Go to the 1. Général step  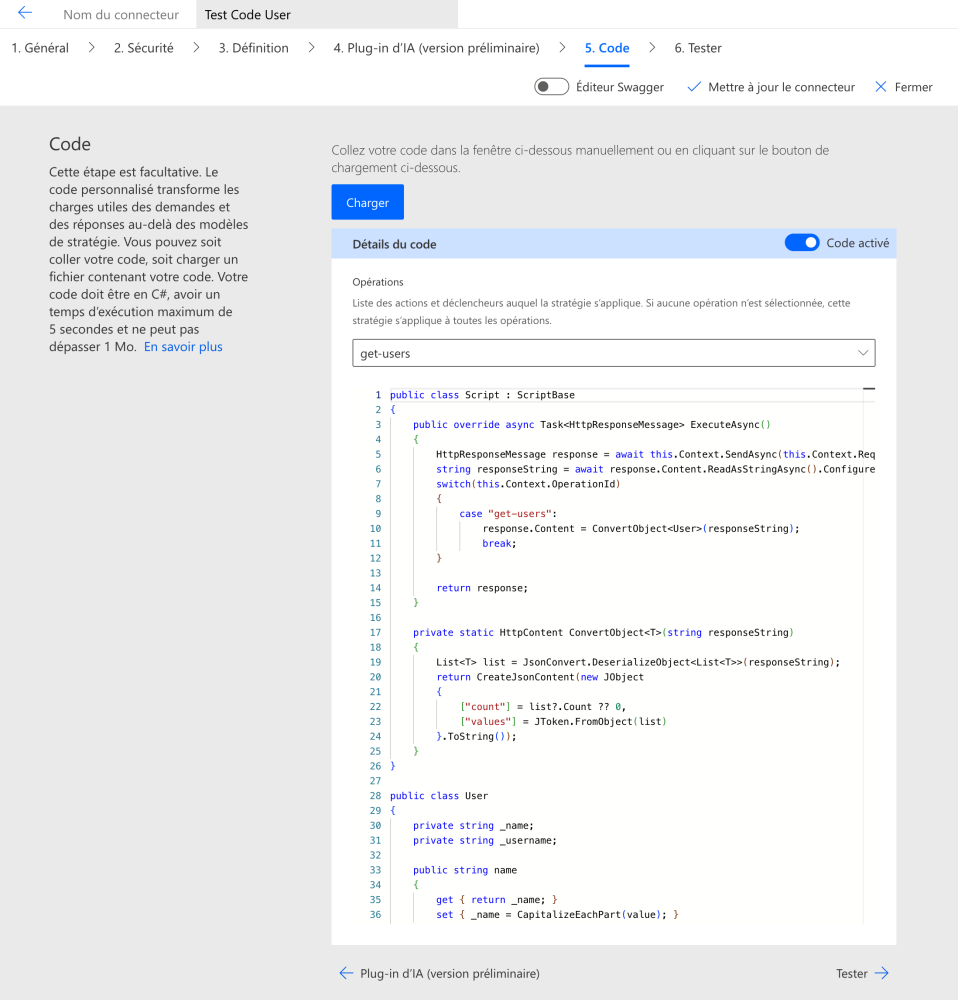click(40, 48)
